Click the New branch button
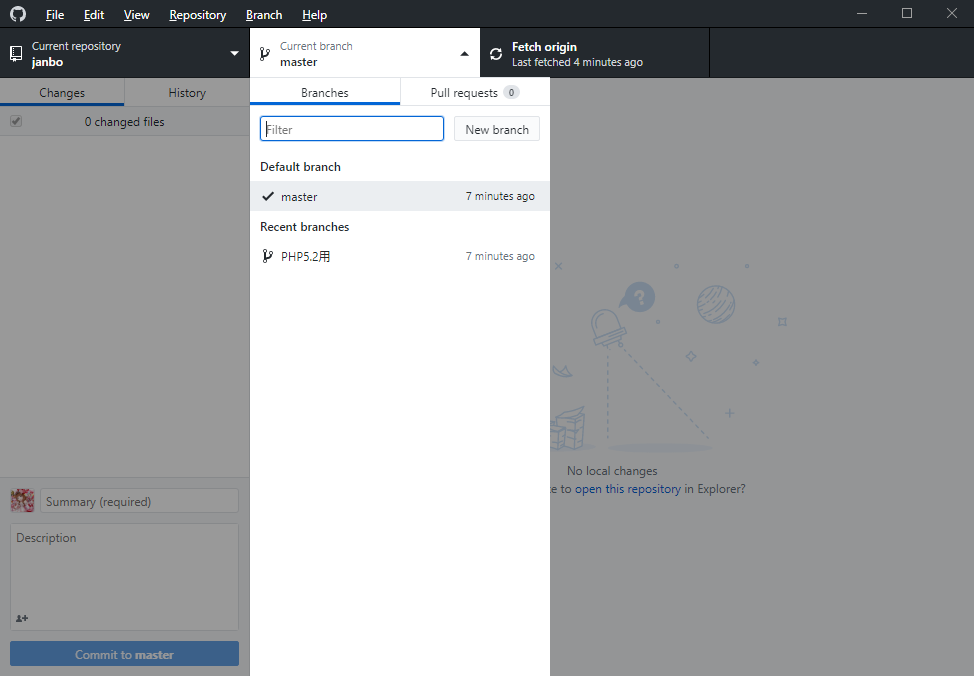This screenshot has width=974, height=676. (x=496, y=128)
